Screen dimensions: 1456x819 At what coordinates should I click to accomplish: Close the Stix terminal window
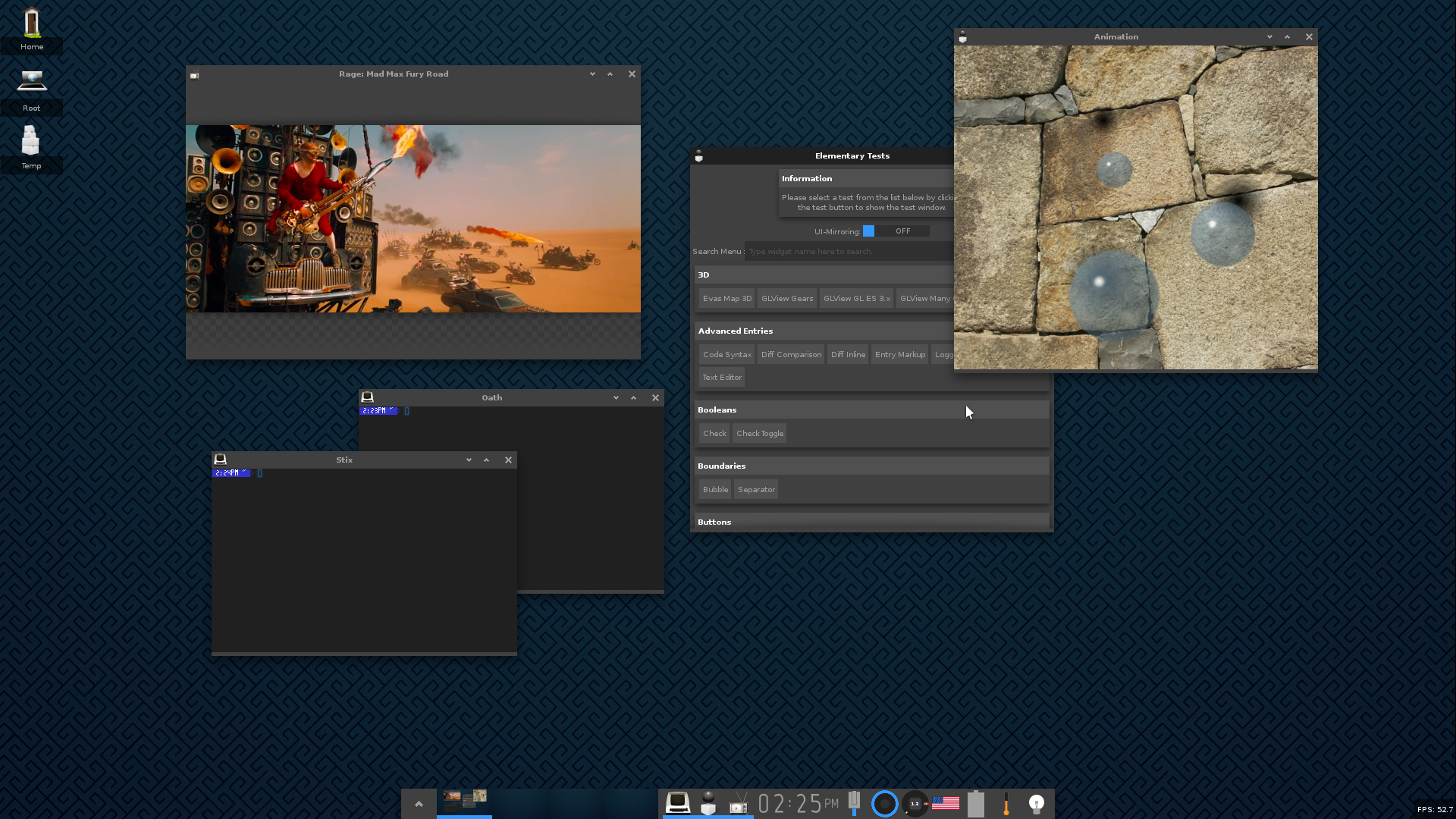(x=508, y=460)
